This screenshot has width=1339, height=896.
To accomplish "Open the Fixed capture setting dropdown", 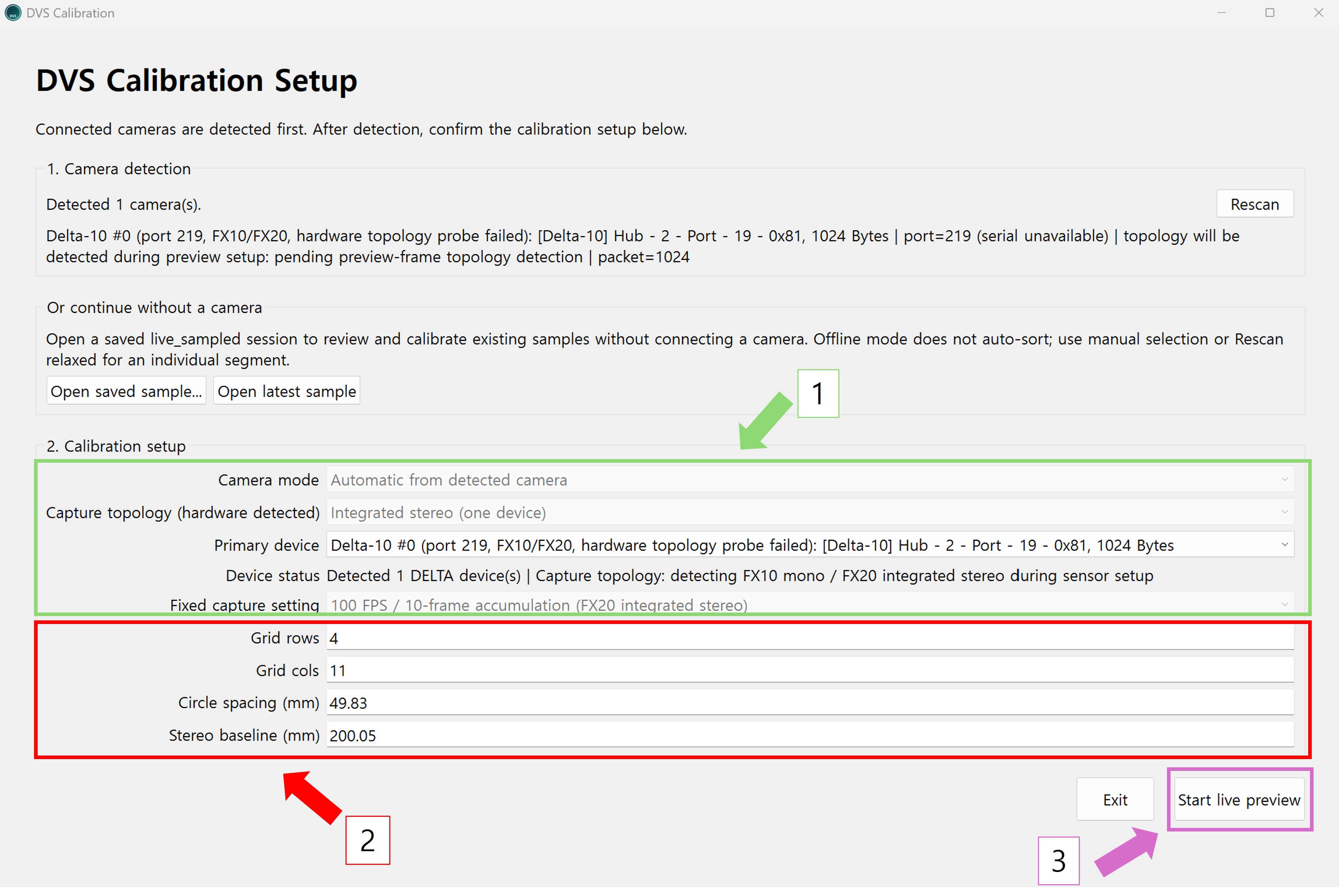I will pyautogui.click(x=810, y=605).
